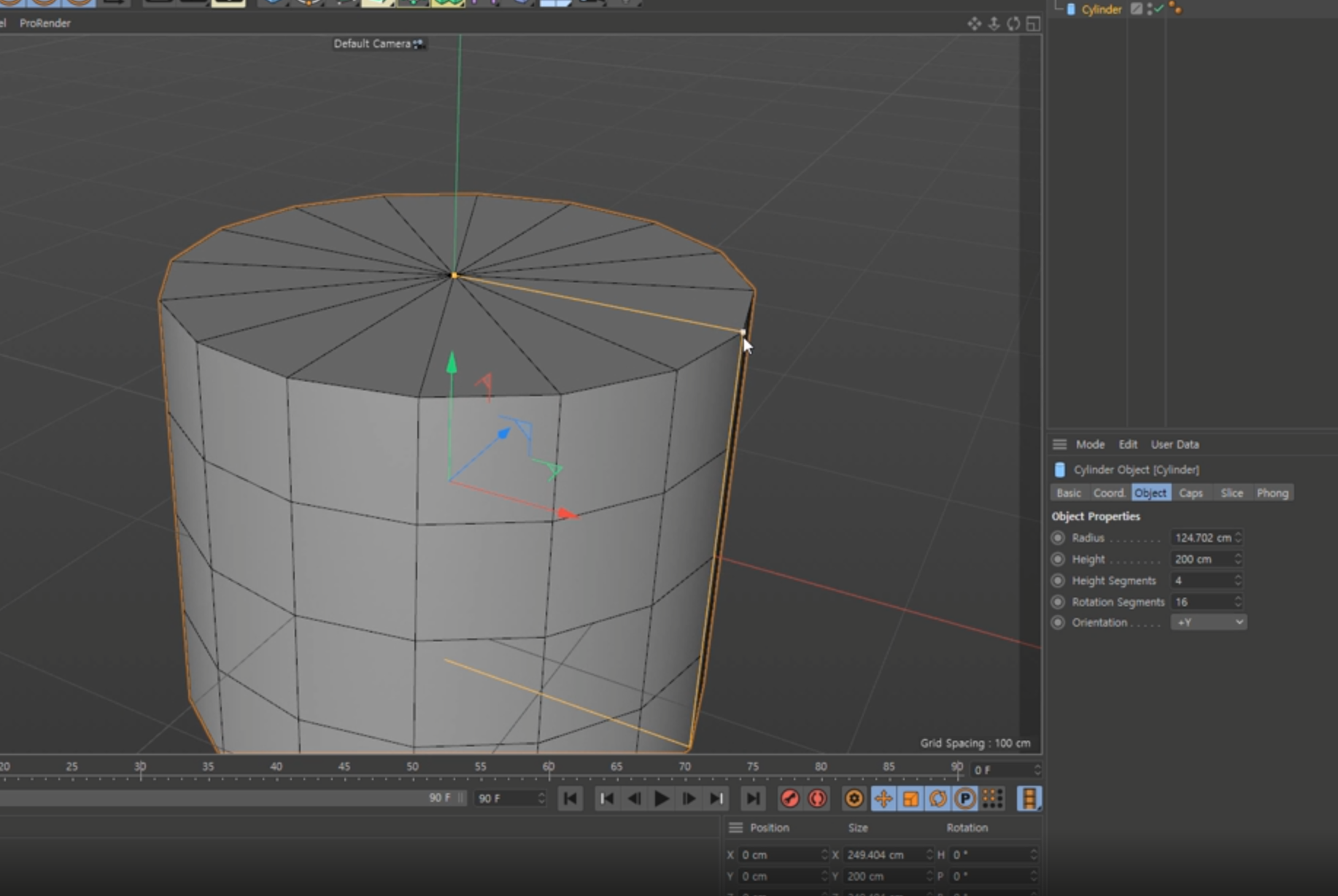Click the viewport maximize toggle icon
1338x896 pixels.
click(x=1033, y=24)
